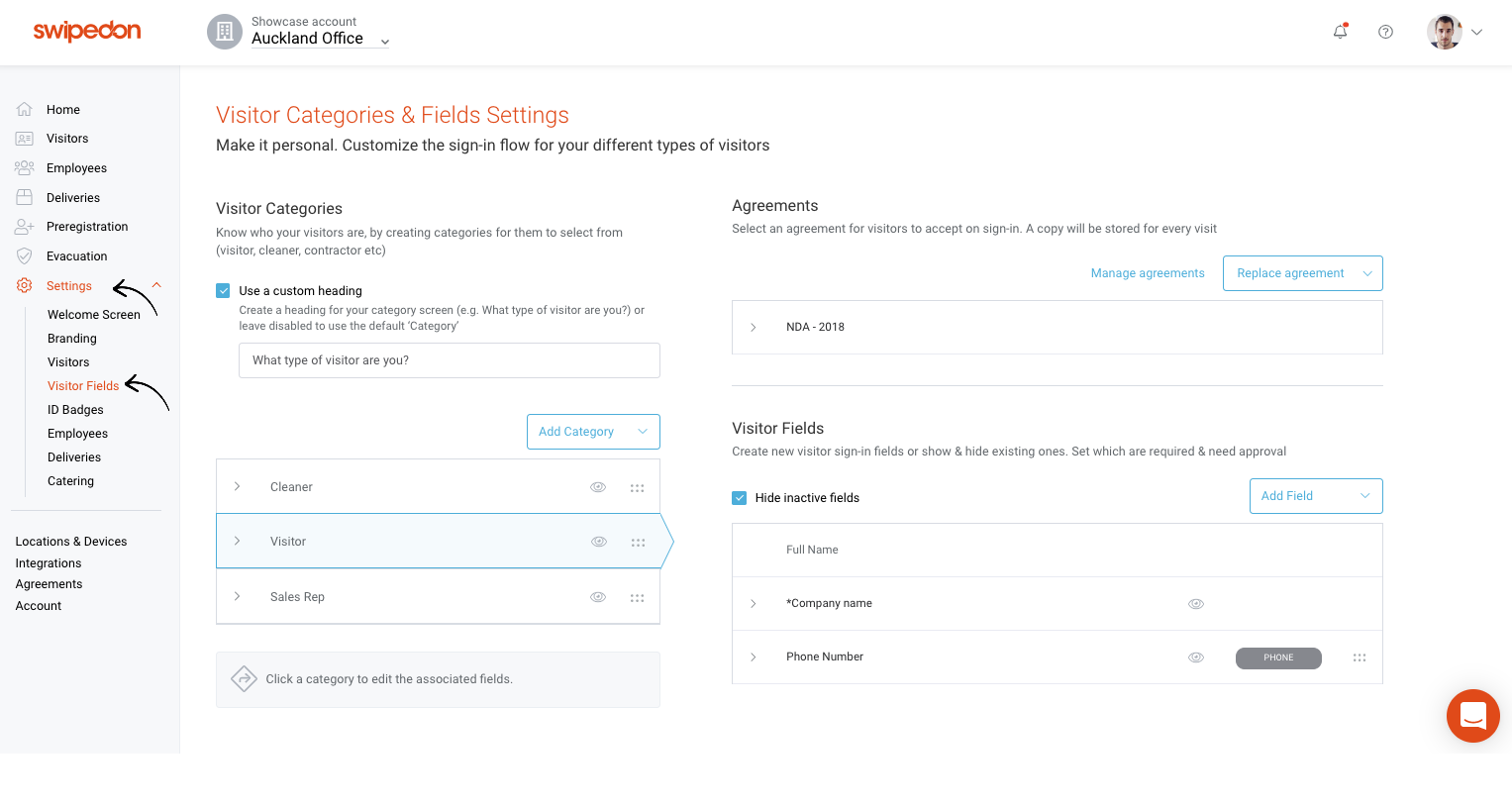
Task: Open the Catering settings
Action: point(70,481)
